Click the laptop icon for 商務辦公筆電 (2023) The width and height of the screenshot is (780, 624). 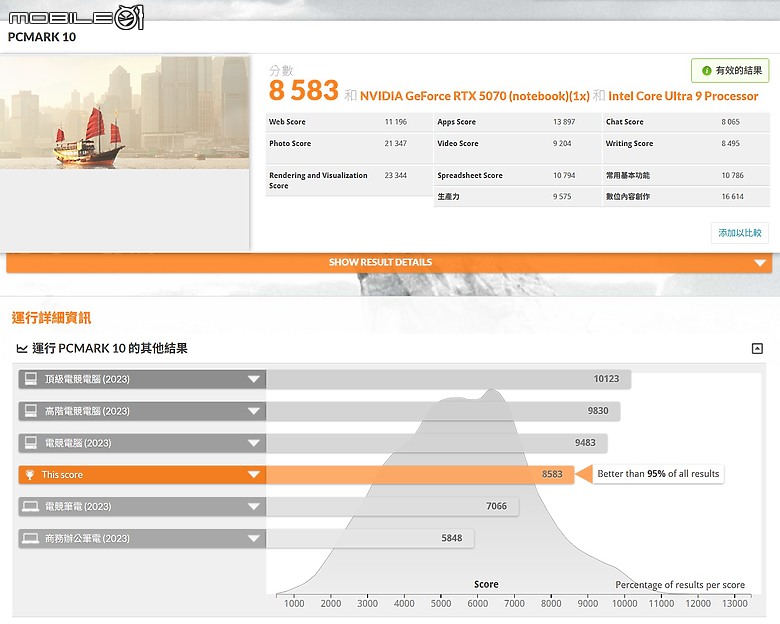point(31,538)
